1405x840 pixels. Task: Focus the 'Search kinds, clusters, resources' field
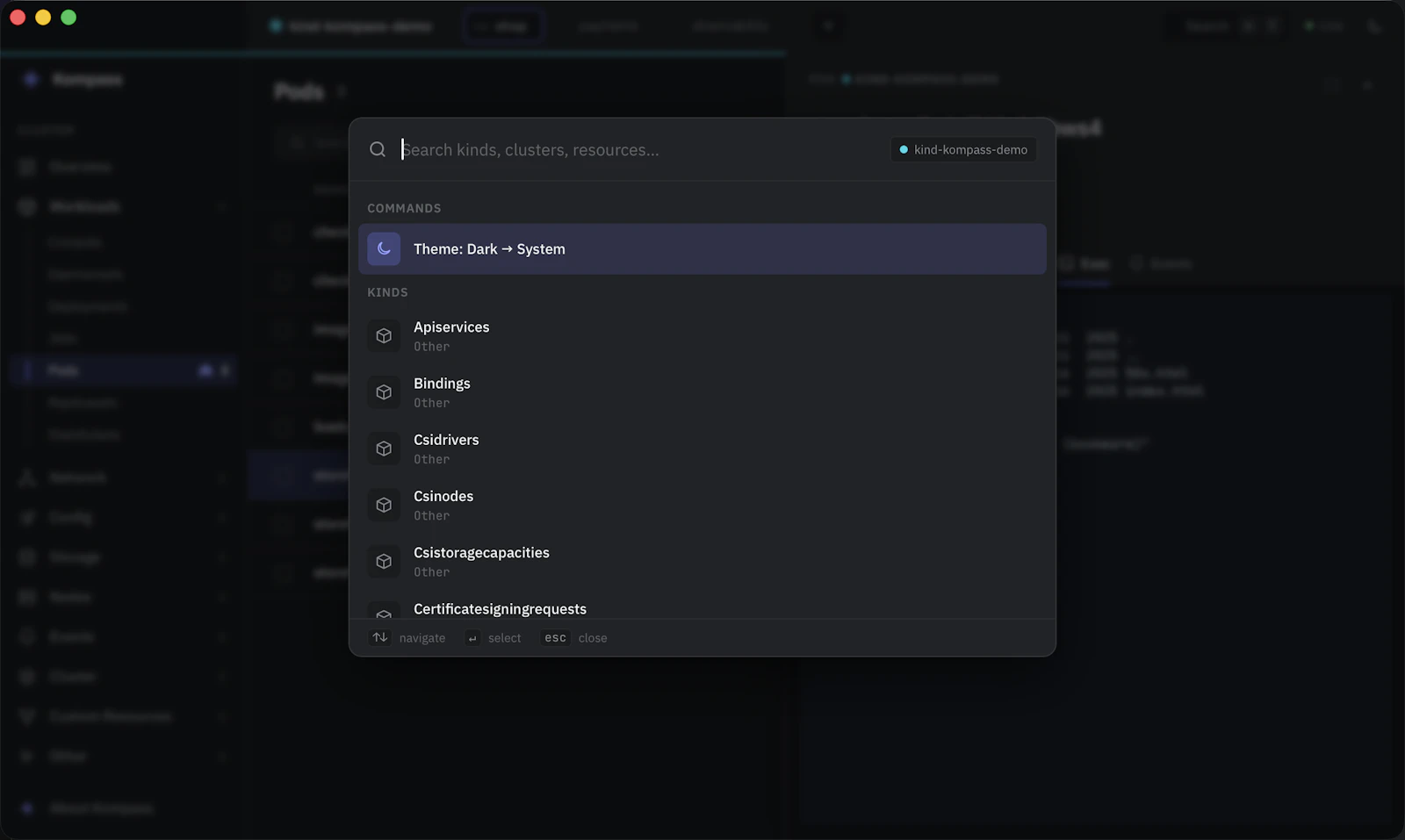tap(639, 150)
